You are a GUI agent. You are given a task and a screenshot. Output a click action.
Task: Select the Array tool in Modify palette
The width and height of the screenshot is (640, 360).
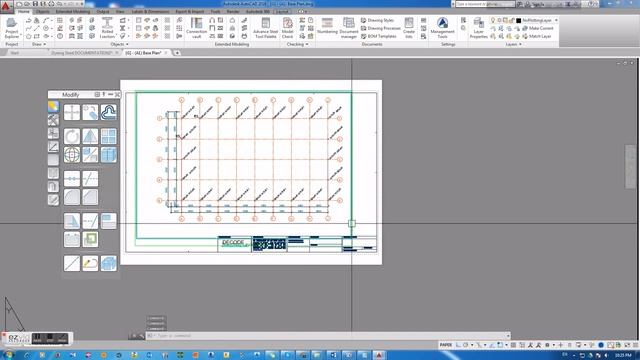109,136
